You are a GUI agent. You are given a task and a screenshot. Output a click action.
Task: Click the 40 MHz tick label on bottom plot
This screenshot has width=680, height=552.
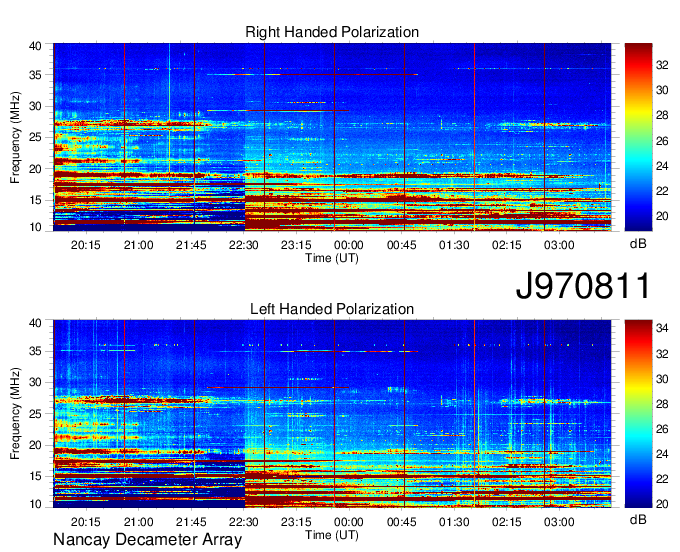[35, 323]
